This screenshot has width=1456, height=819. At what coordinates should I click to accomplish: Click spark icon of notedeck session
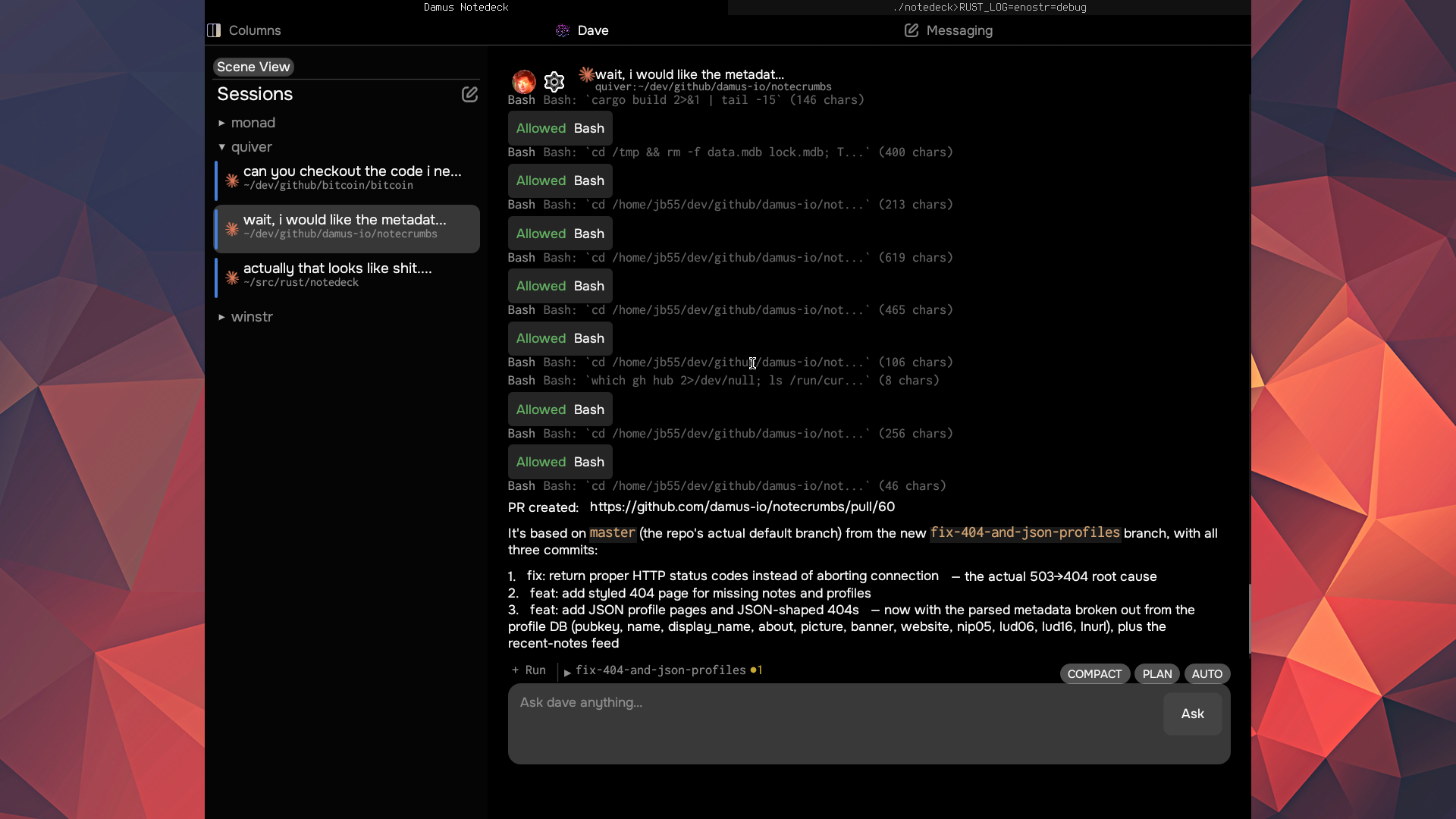[x=232, y=278]
